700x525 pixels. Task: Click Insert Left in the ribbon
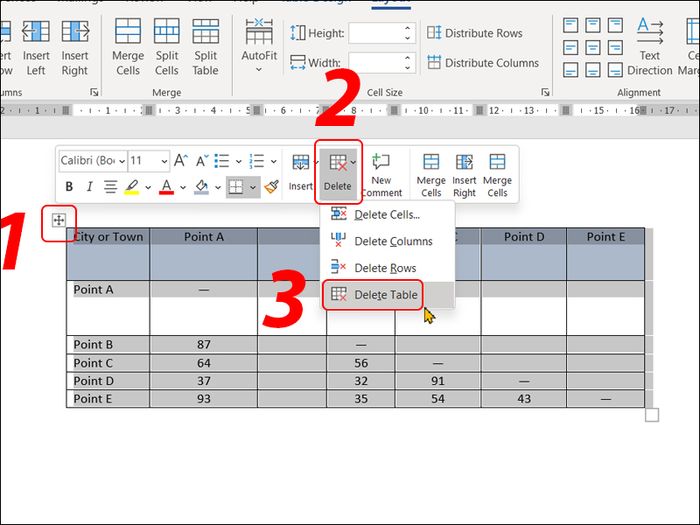coord(36,47)
